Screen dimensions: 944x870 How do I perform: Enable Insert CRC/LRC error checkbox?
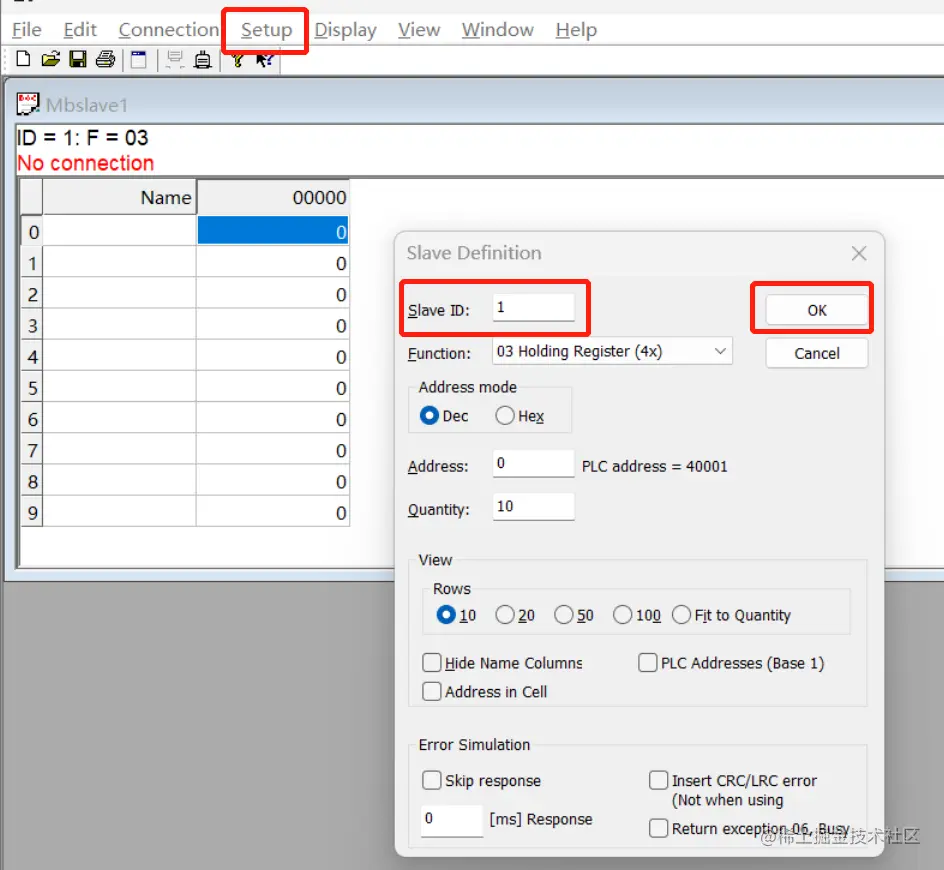pyautogui.click(x=659, y=780)
